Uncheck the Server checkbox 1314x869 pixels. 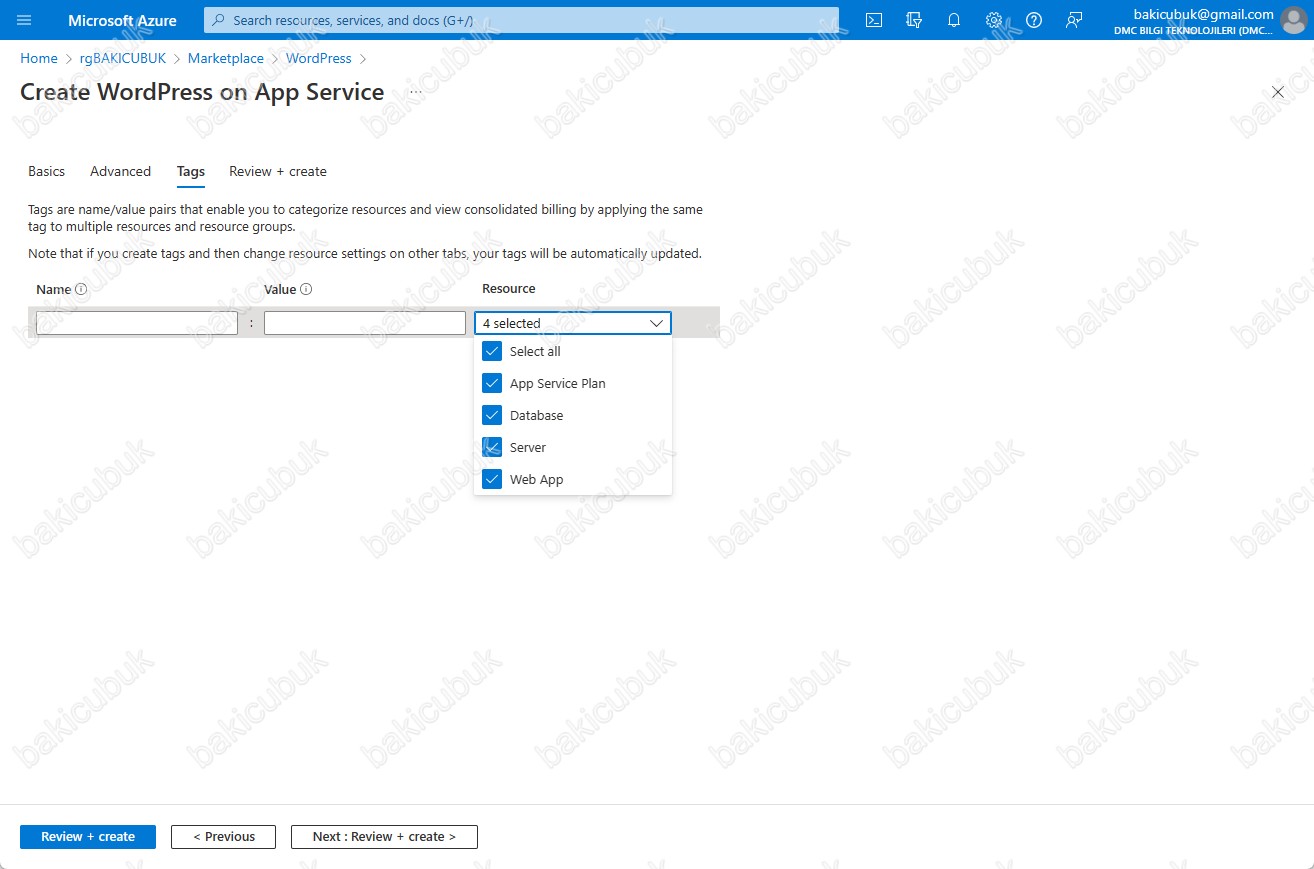(492, 447)
